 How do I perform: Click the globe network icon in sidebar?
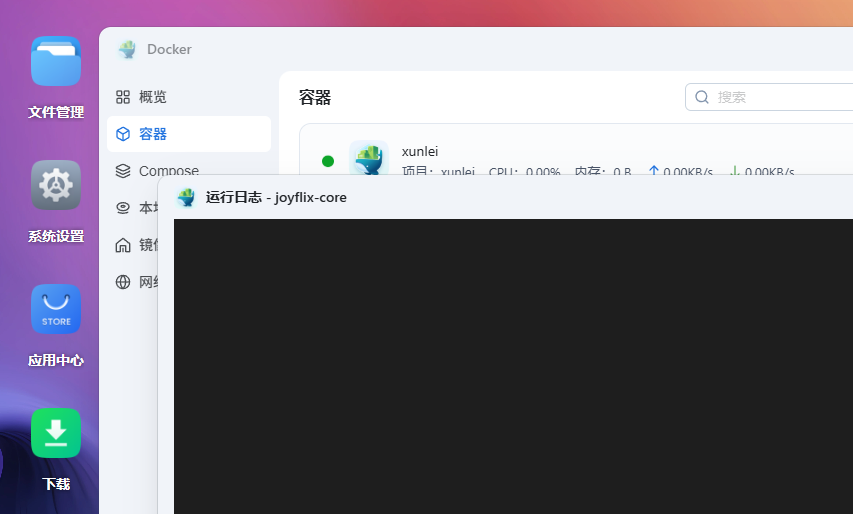point(123,282)
